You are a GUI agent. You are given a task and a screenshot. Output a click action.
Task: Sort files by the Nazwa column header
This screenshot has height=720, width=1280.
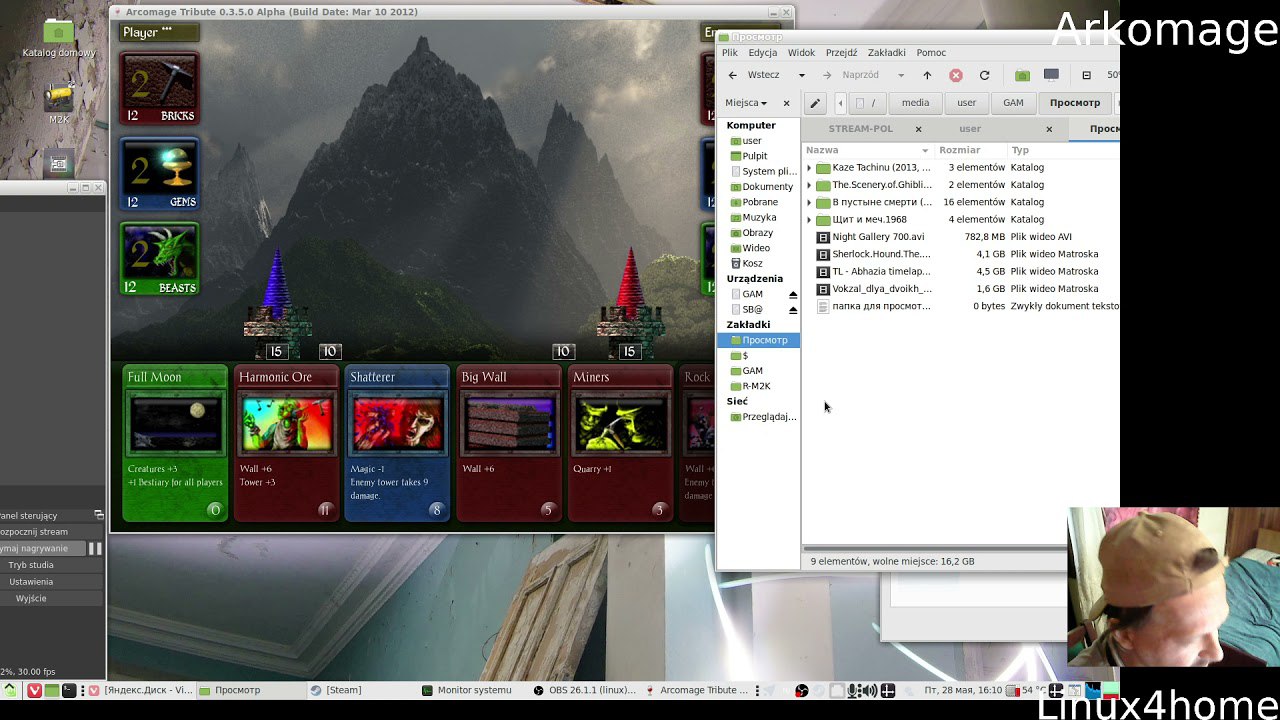(867, 150)
